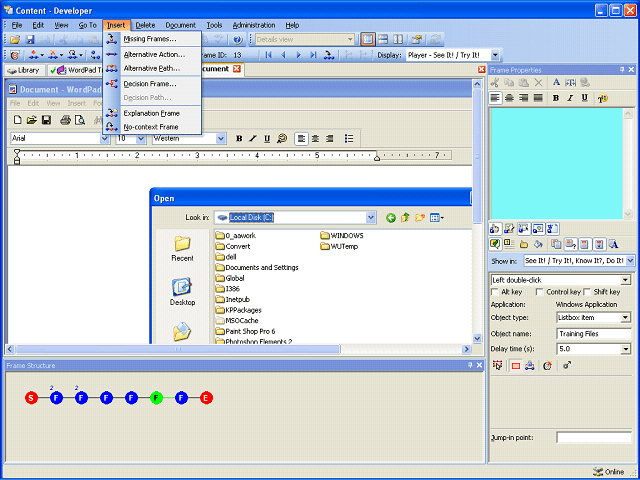Image resolution: width=640 pixels, height=480 pixels.
Task: Click the Object name input field
Action: 593,334
